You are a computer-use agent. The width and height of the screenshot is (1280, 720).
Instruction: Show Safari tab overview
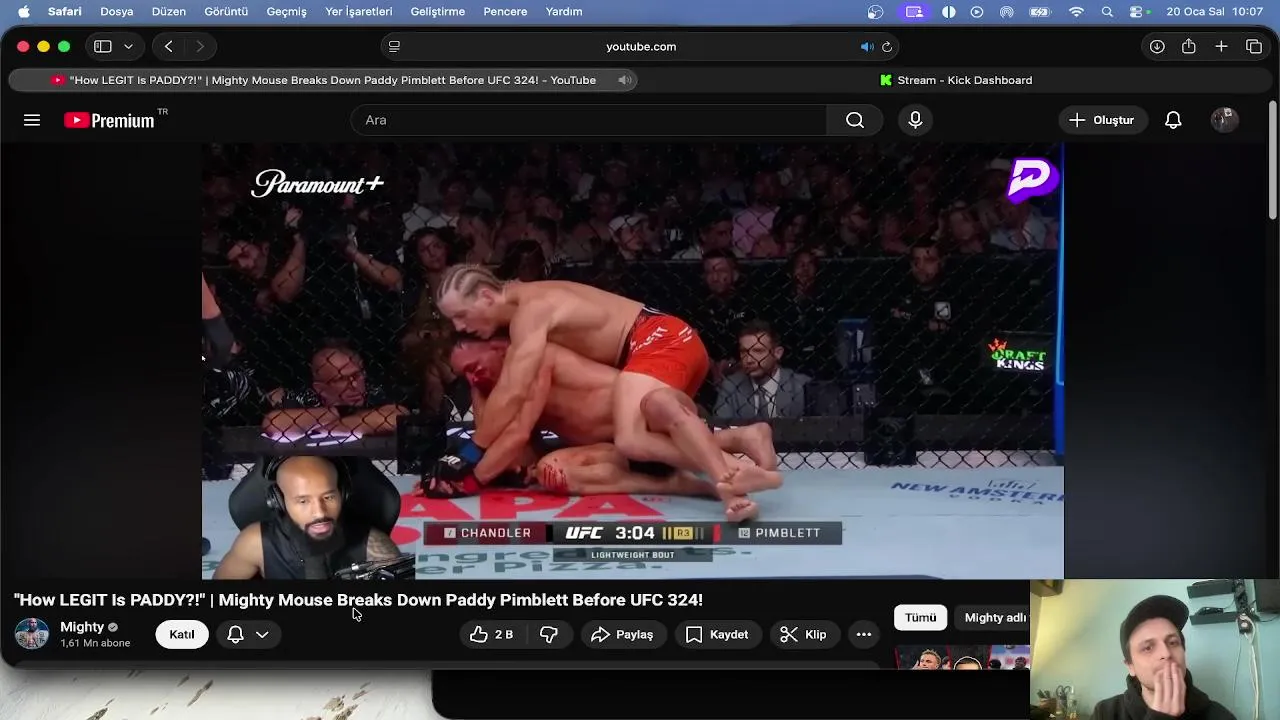click(1254, 46)
